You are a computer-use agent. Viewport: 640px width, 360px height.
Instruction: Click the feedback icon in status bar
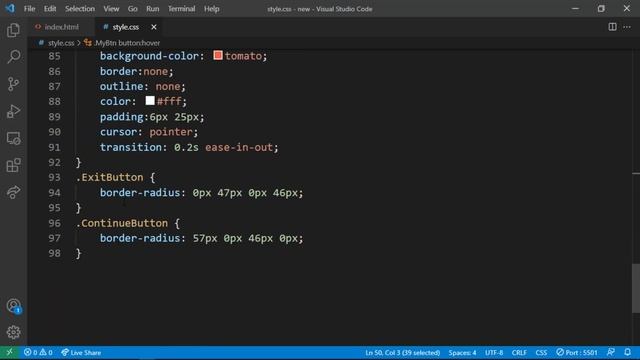(611, 352)
